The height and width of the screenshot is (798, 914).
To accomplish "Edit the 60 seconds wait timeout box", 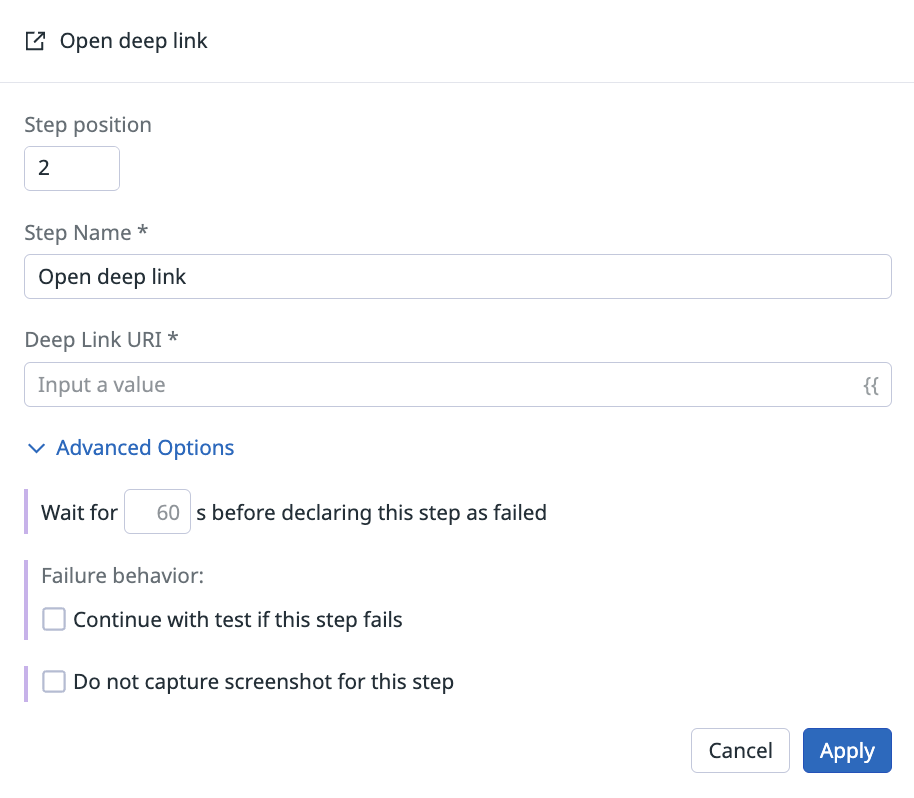I will (157, 512).
